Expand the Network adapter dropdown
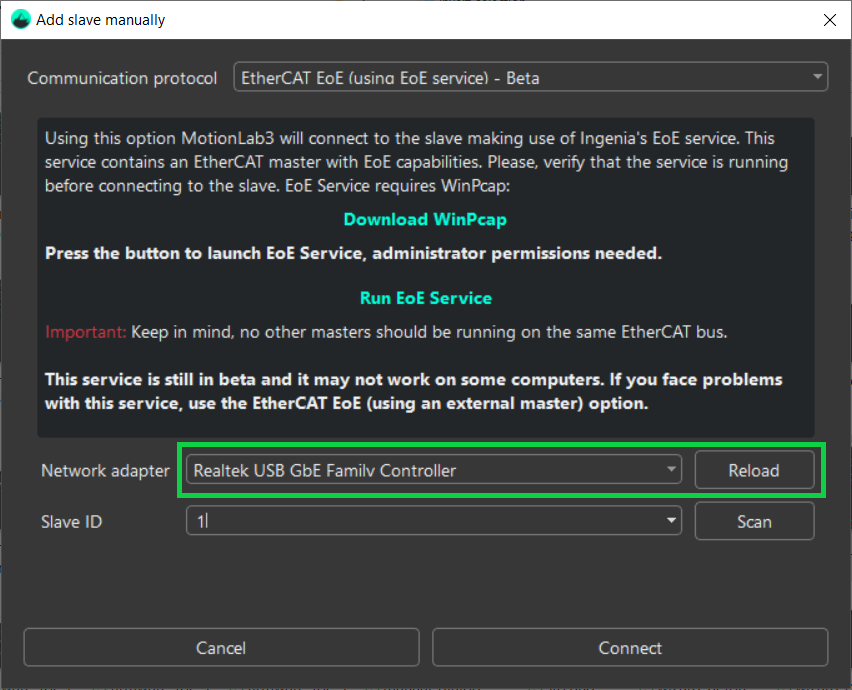852x690 pixels. [x=432, y=470]
